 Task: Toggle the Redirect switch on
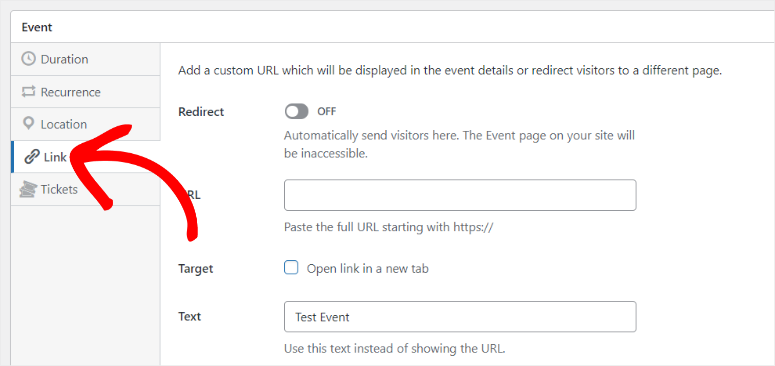click(296, 112)
